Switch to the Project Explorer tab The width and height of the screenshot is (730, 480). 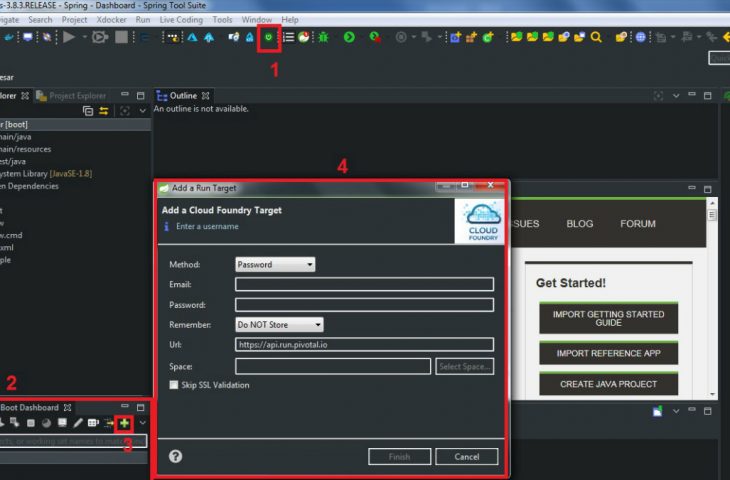click(71, 95)
